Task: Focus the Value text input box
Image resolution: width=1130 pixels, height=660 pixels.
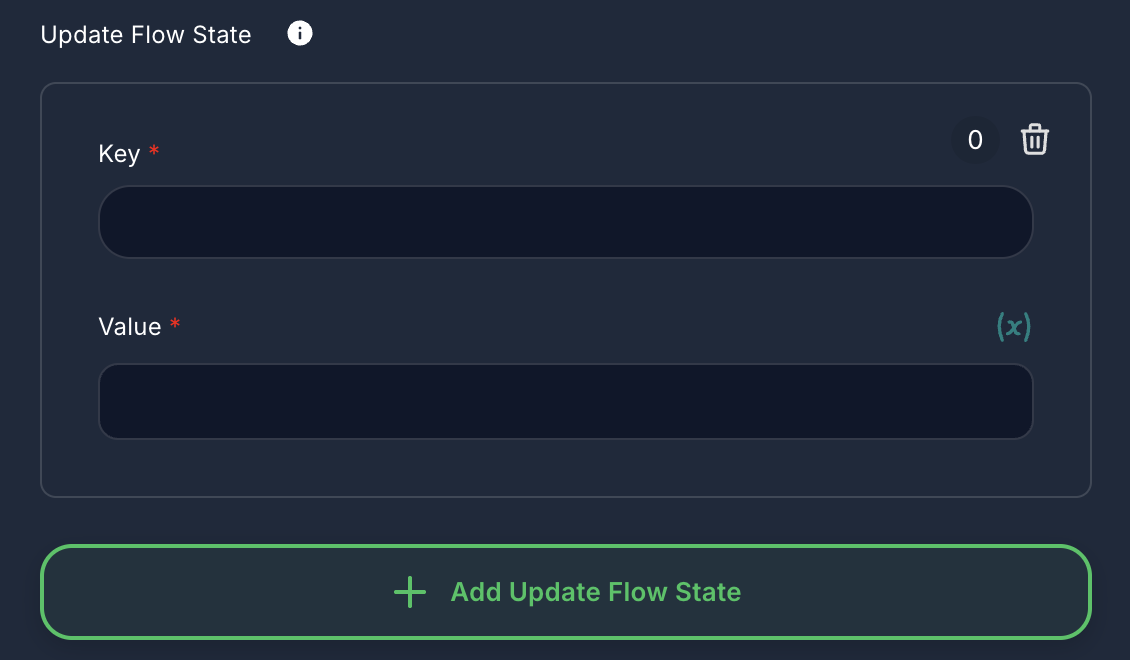Action: (565, 401)
